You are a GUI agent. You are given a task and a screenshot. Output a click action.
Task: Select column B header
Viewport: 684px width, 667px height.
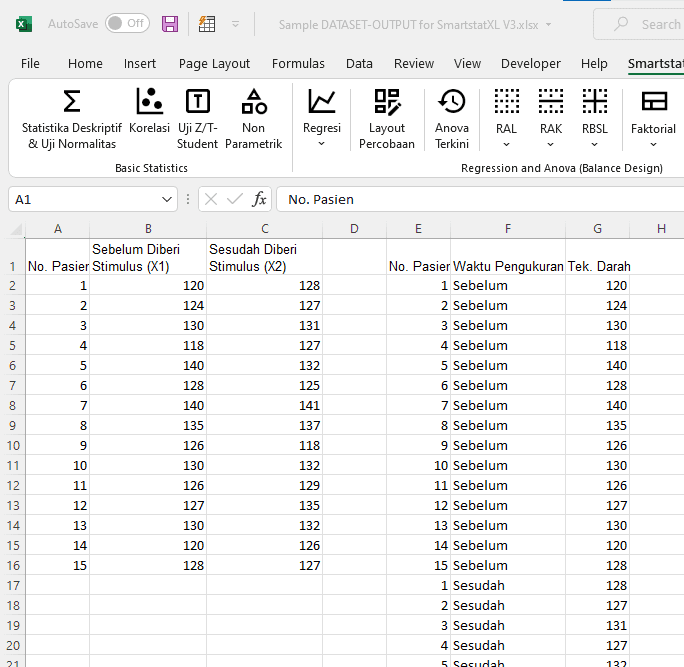(x=148, y=229)
